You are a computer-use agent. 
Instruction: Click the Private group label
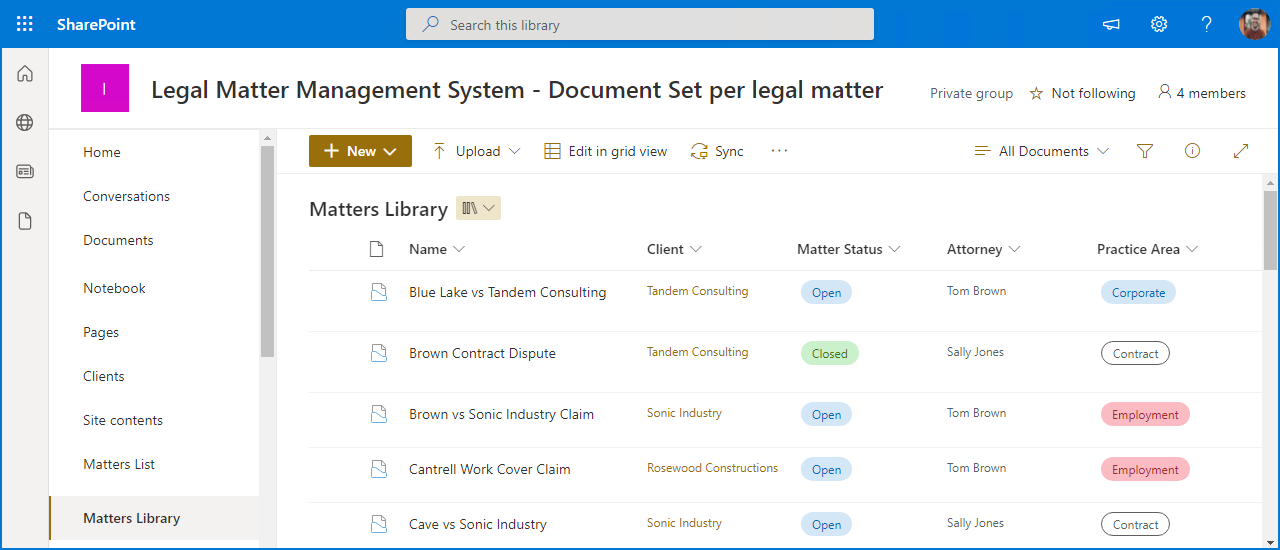point(971,93)
